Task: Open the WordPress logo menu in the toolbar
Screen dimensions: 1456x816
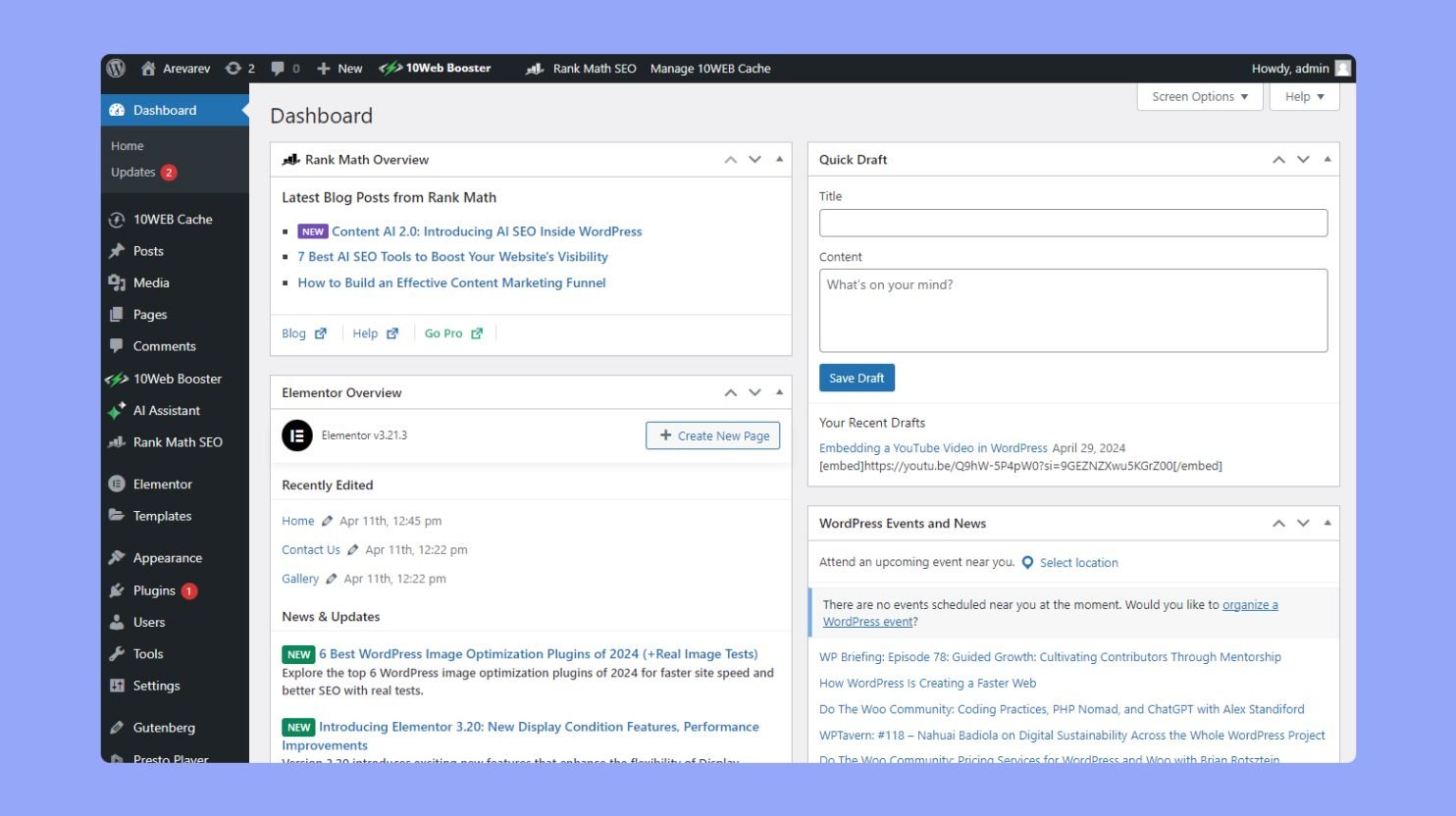Action: tap(115, 68)
